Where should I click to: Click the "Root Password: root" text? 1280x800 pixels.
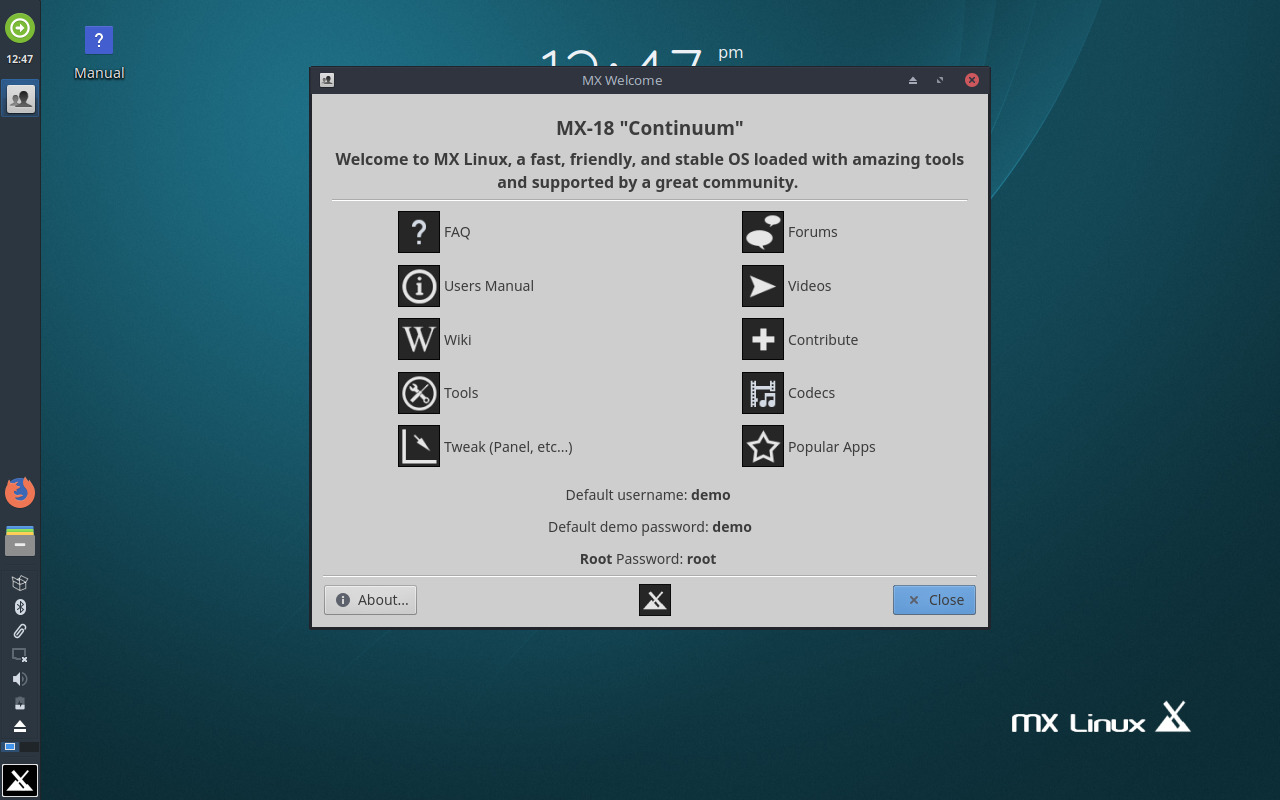(648, 559)
